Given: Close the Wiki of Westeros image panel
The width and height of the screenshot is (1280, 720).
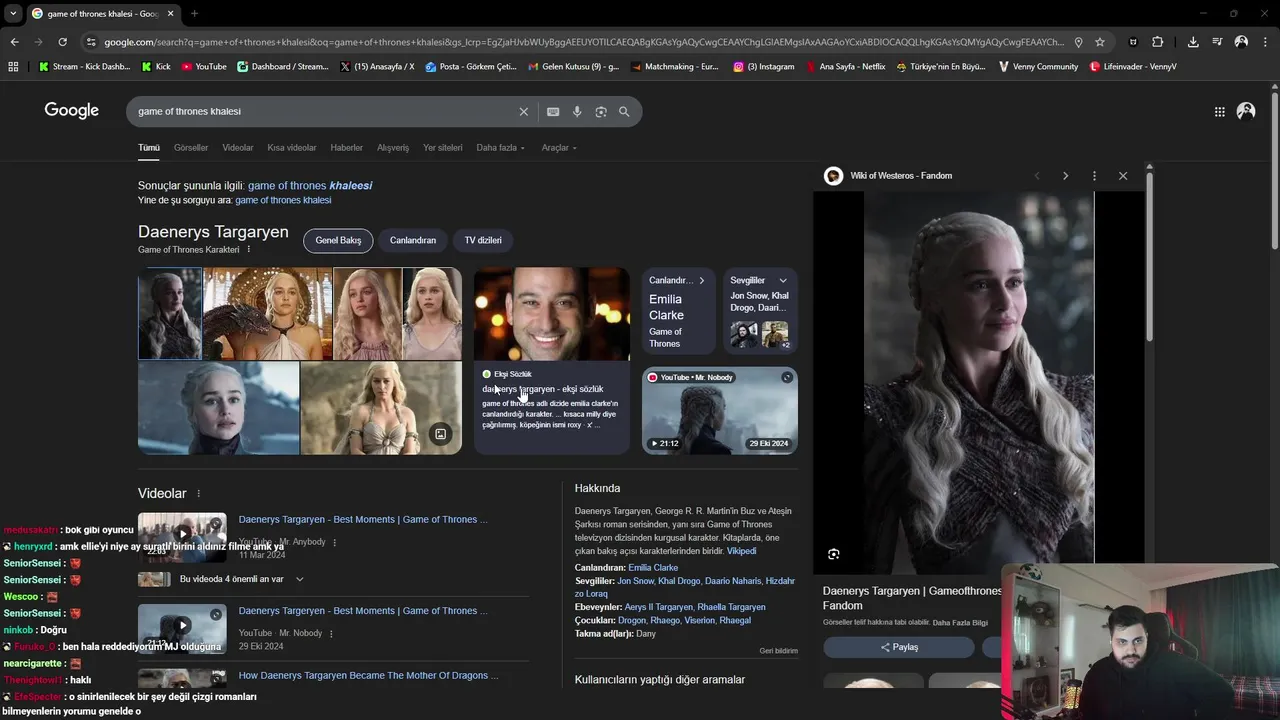Looking at the screenshot, I should [1123, 176].
